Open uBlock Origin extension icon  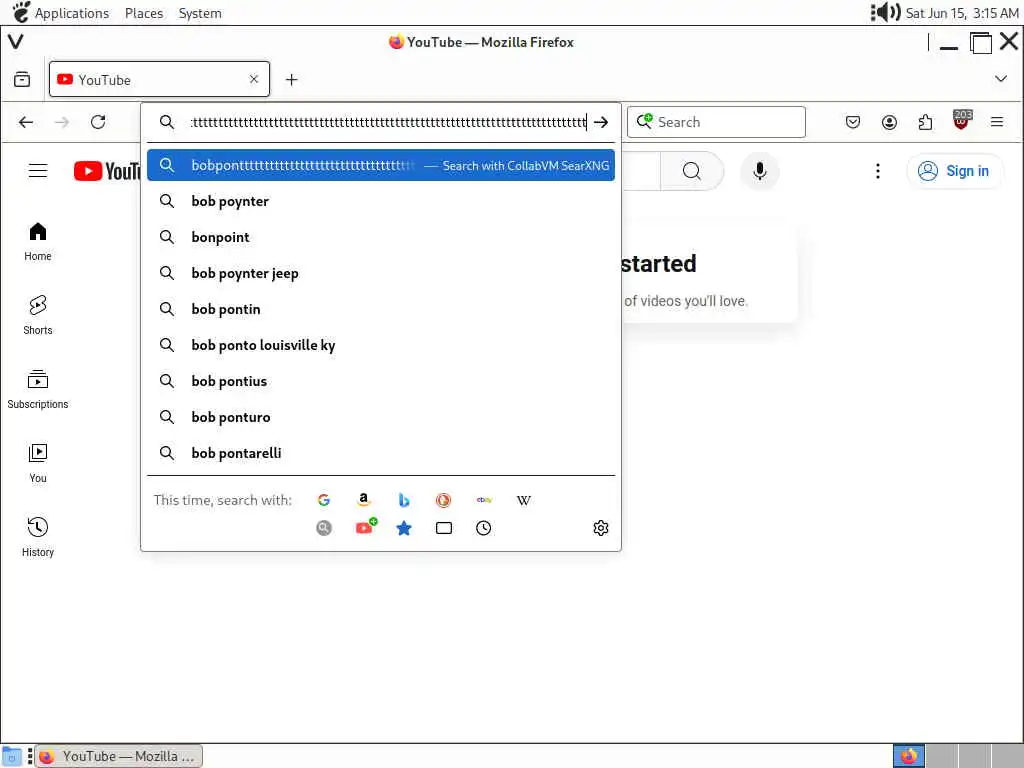(x=962, y=120)
